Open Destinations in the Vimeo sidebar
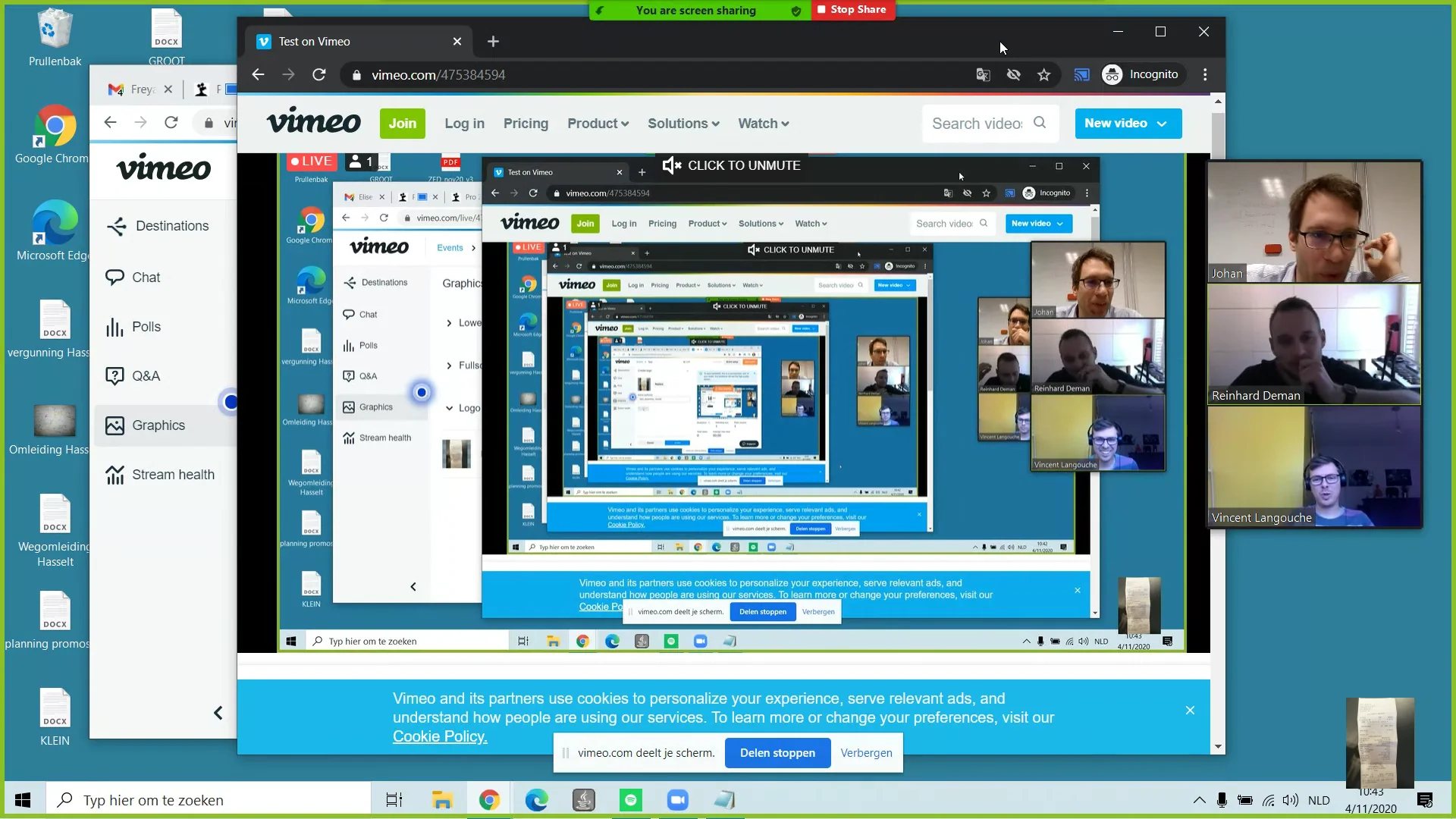Image resolution: width=1456 pixels, height=819 pixels. pyautogui.click(x=158, y=226)
